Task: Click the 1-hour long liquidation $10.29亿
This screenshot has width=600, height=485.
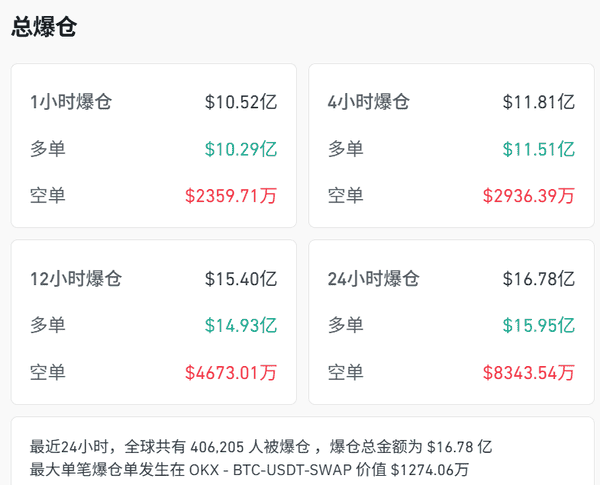Action: coord(241,149)
